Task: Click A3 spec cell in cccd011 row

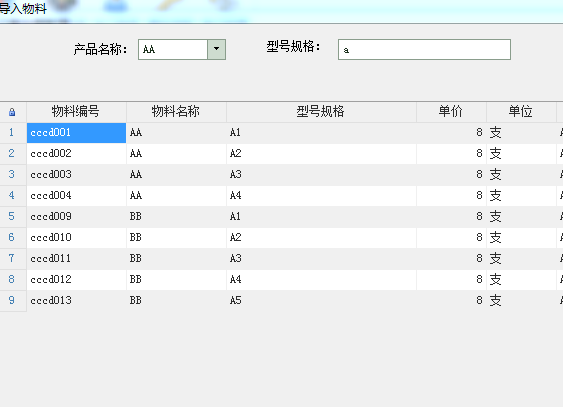Action: click(321, 259)
